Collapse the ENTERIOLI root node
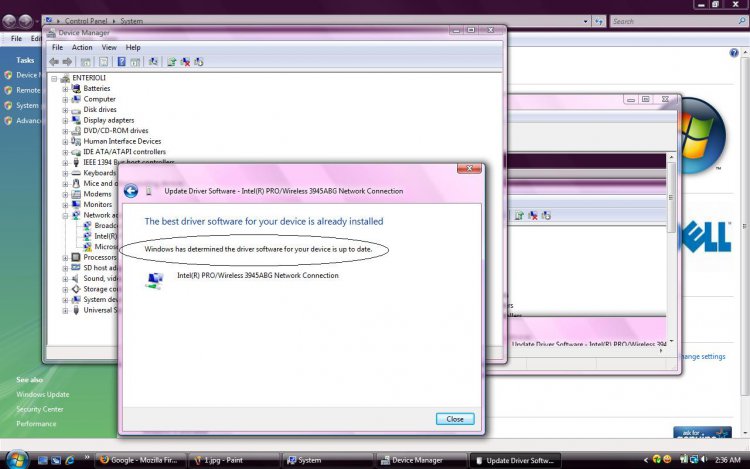Image resolution: width=750 pixels, height=469 pixels. click(x=54, y=78)
